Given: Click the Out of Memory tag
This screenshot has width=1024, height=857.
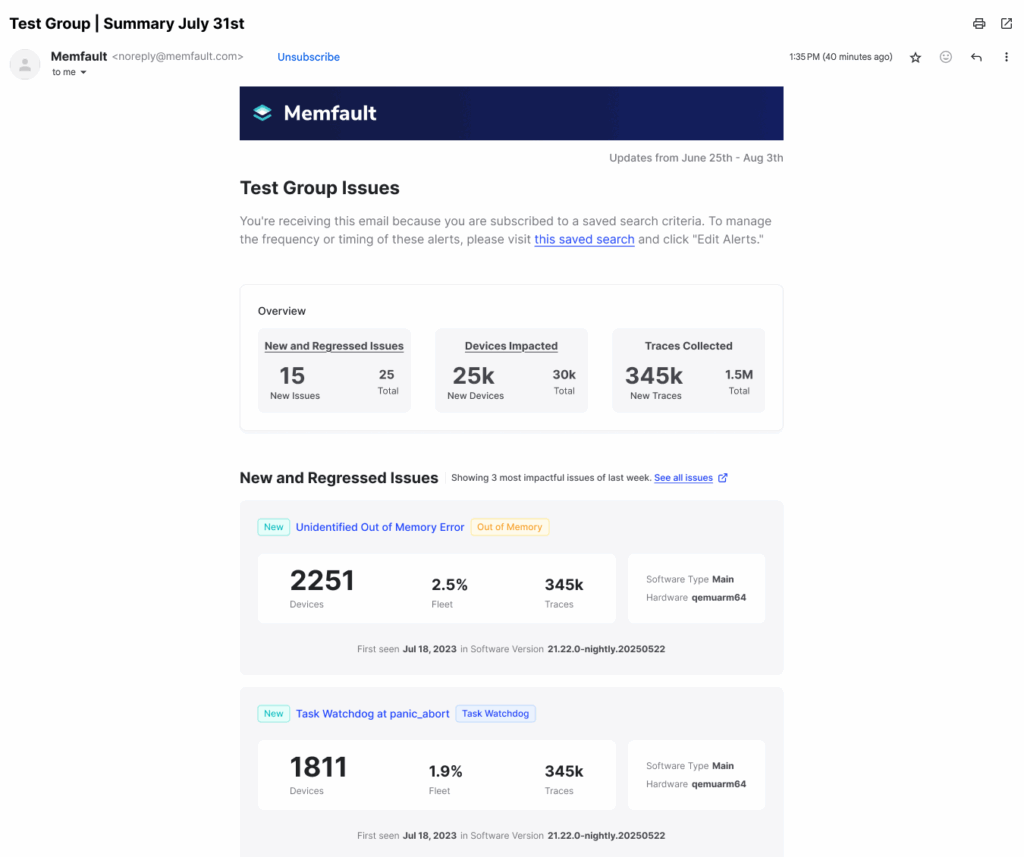Looking at the screenshot, I should pyautogui.click(x=509, y=527).
